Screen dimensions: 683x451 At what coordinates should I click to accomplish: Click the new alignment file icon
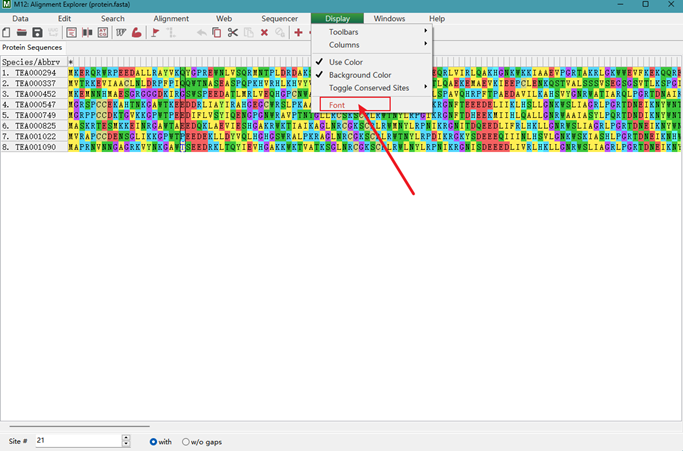tap(7, 33)
